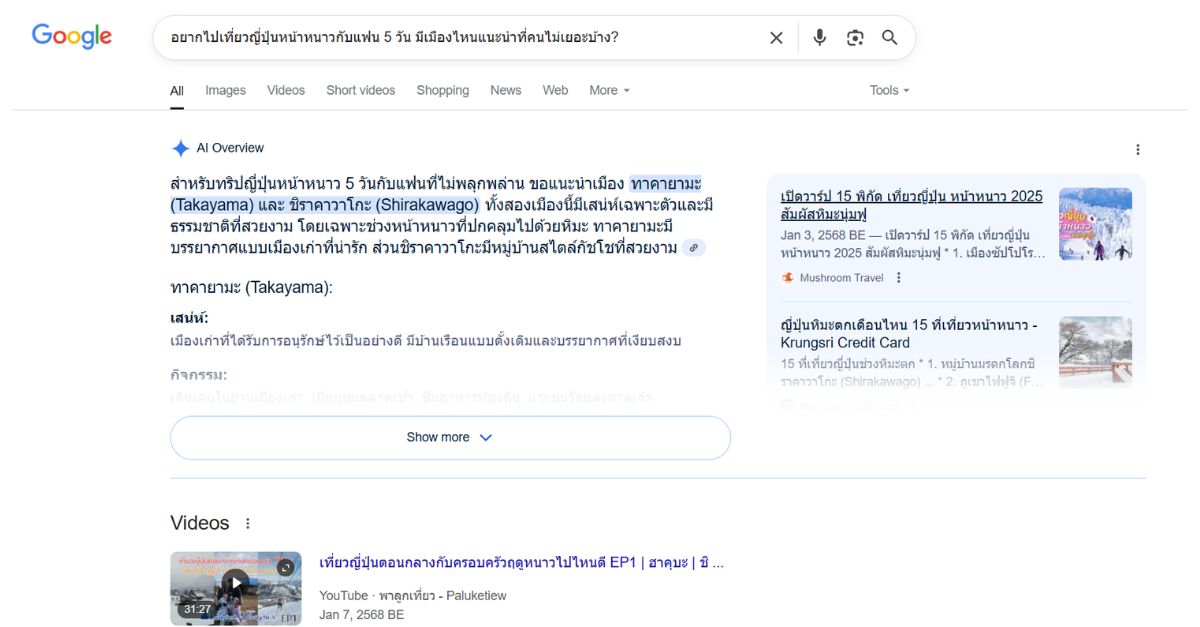Click the Google logo
1200x627 pixels.
(x=71, y=37)
